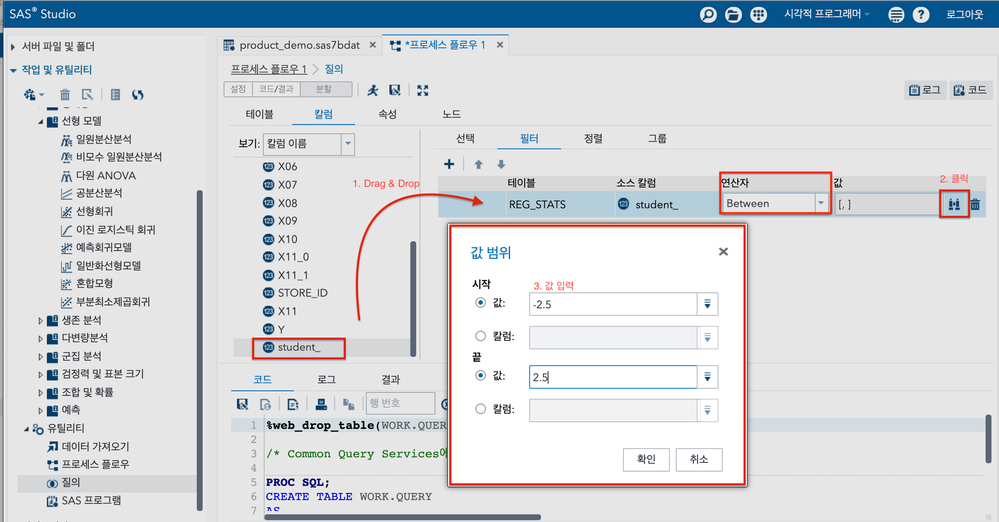The width and height of the screenshot is (999, 522).
Task: Open the applications grid icon in header
Action: point(758,14)
